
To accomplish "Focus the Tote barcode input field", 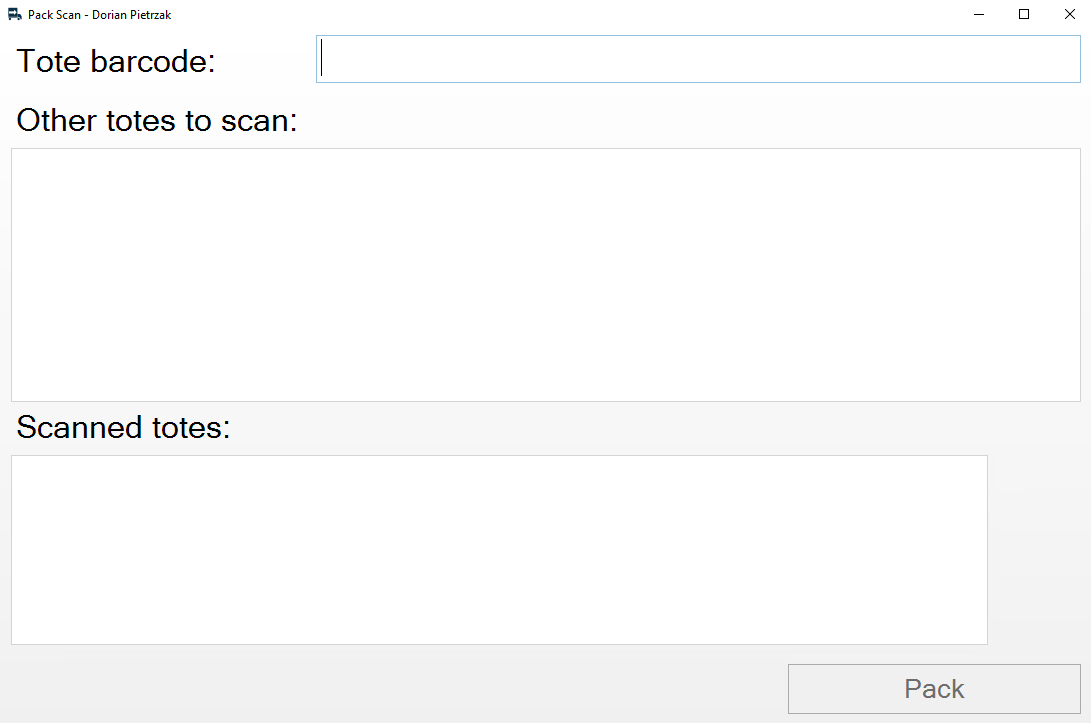I will tap(698, 59).
